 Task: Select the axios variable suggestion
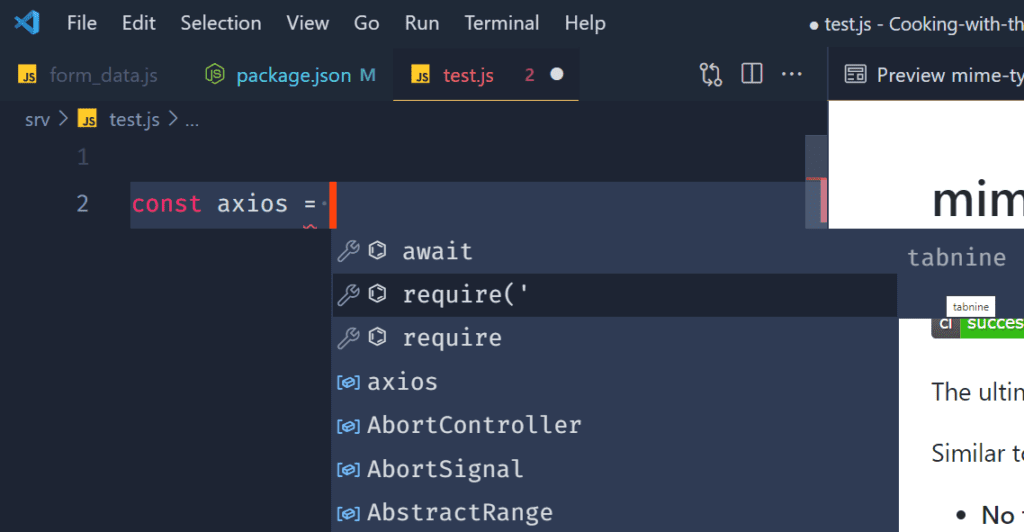click(614, 382)
